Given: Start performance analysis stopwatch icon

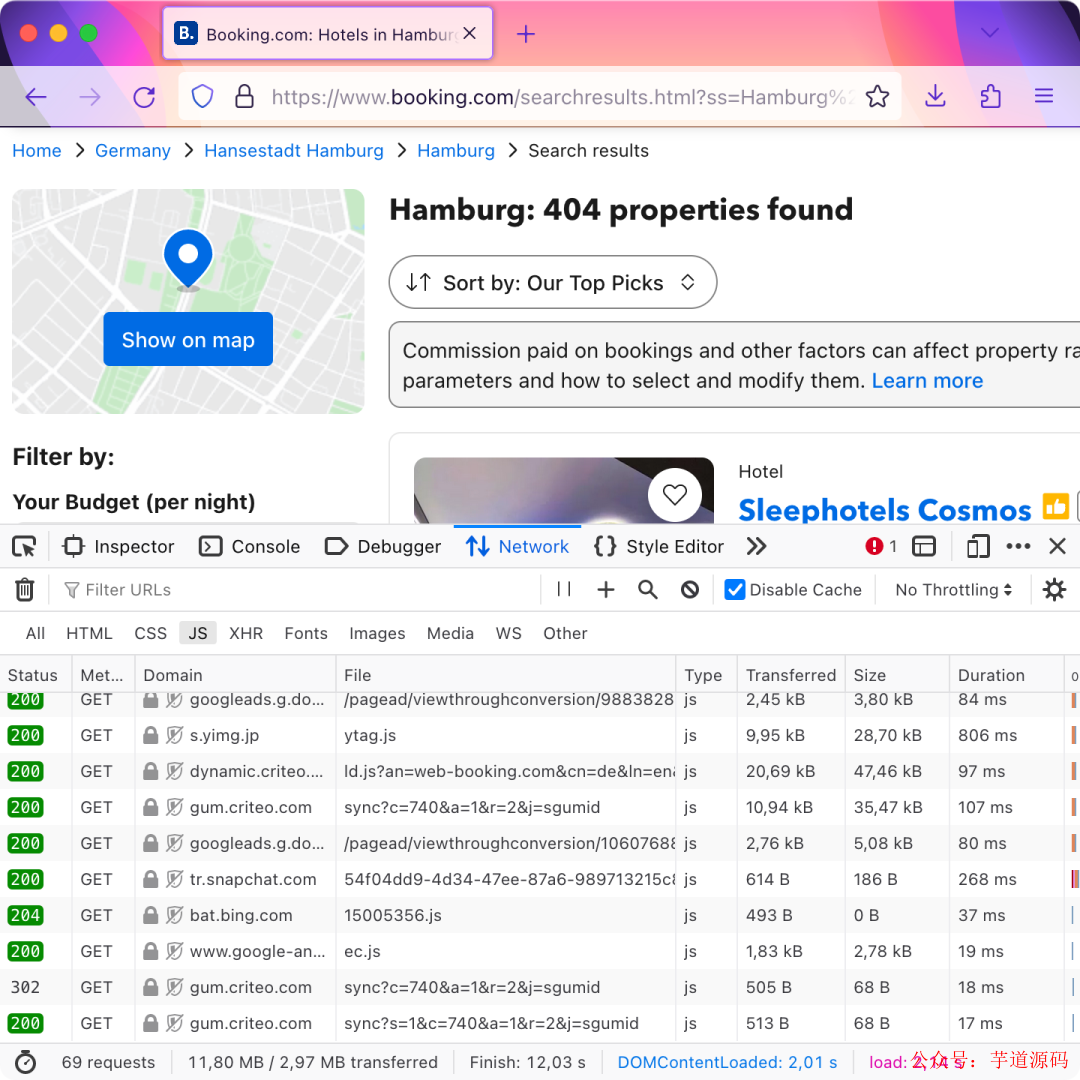Looking at the screenshot, I should click(25, 1062).
